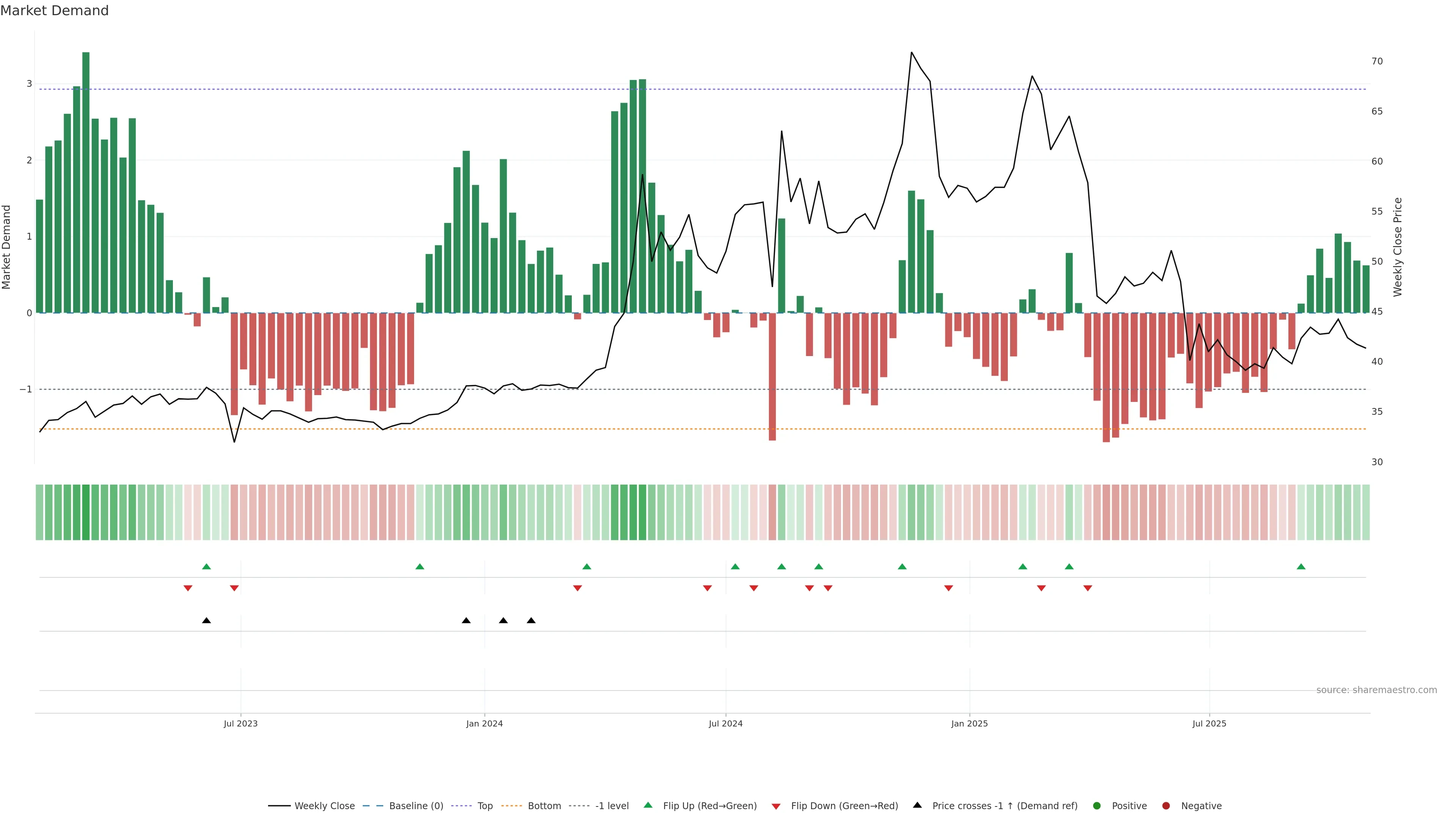Toggle the Baseline (0) legend entry
Screen dimensions: 1456x819
tap(416, 806)
